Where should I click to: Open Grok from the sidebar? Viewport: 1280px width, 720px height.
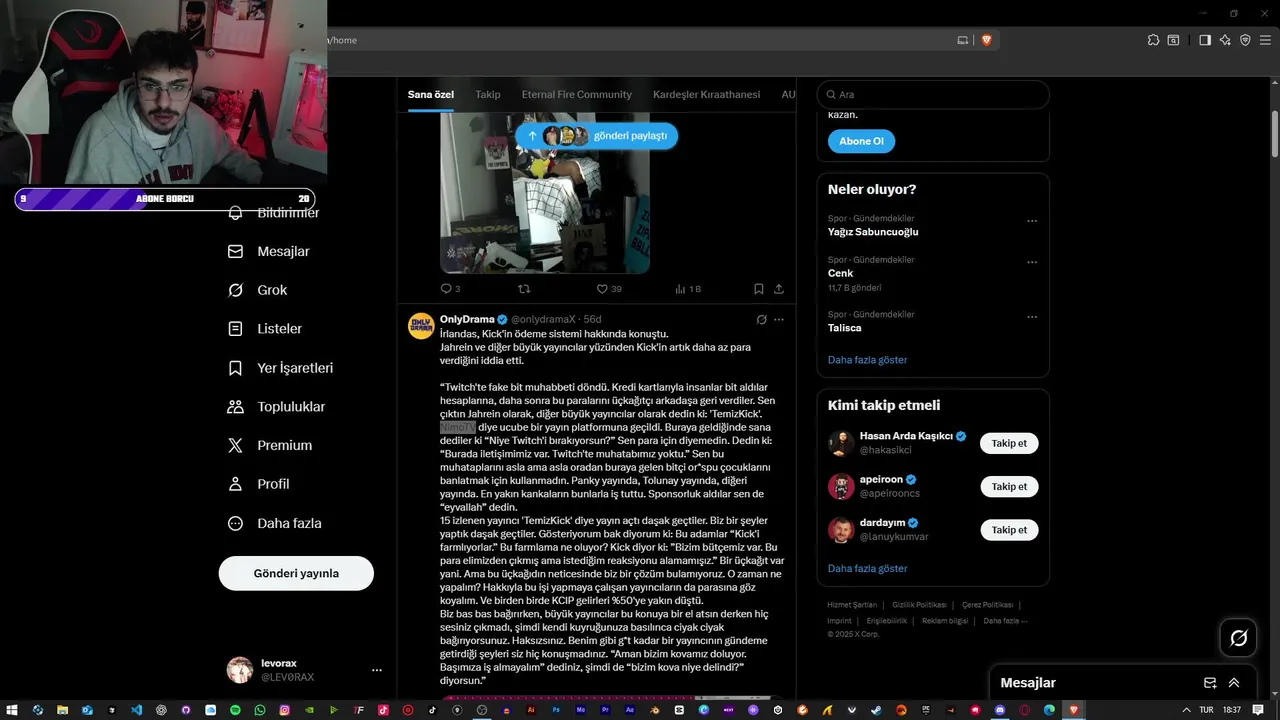point(258,290)
